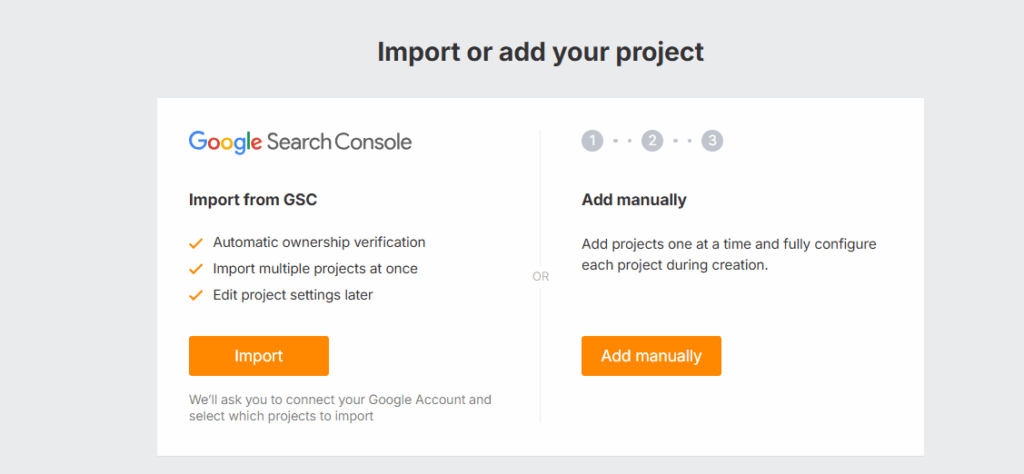Select the 'Edit project settings later' text

293,295
